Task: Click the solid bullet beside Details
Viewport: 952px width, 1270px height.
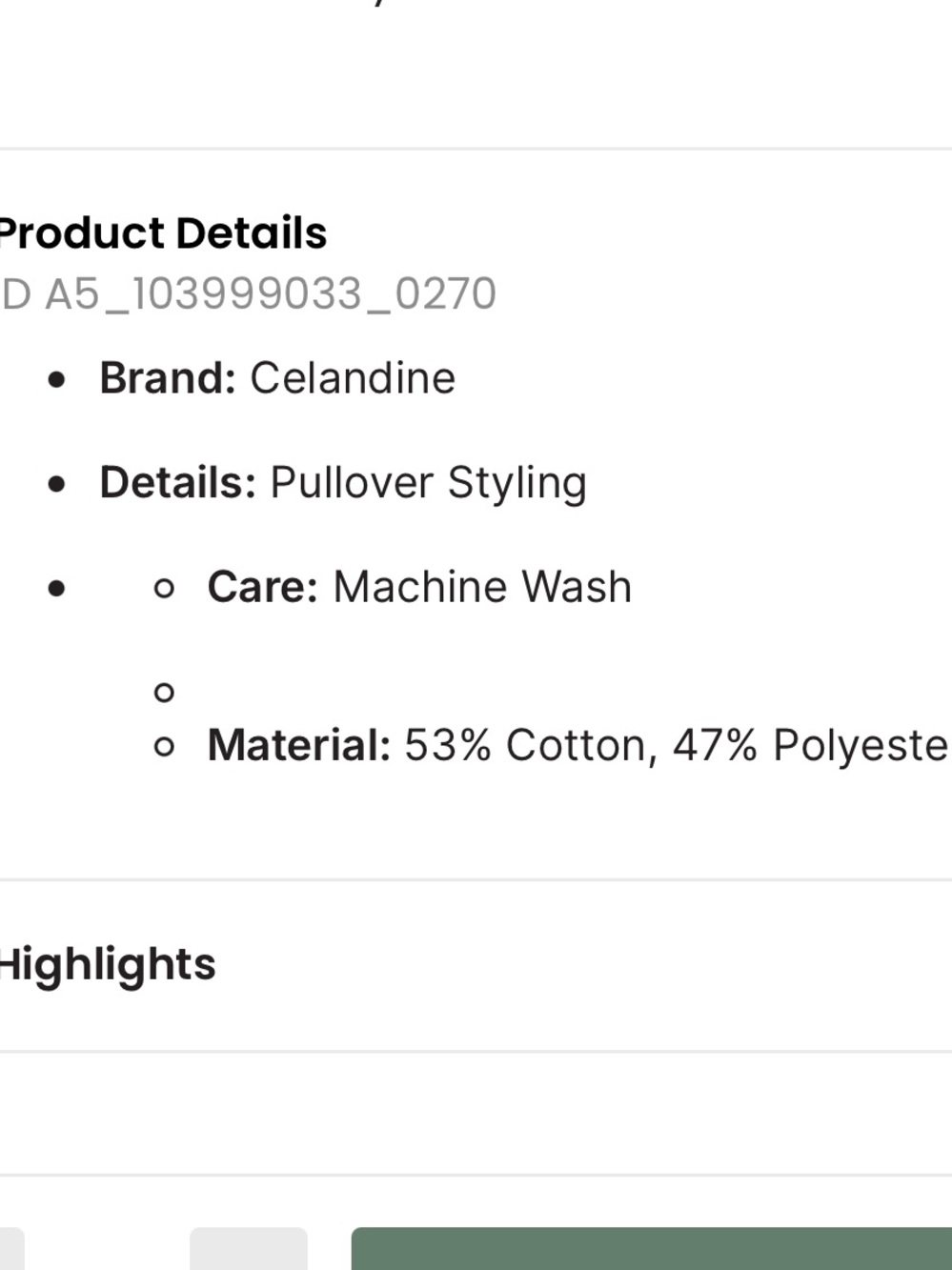Action: click(57, 485)
